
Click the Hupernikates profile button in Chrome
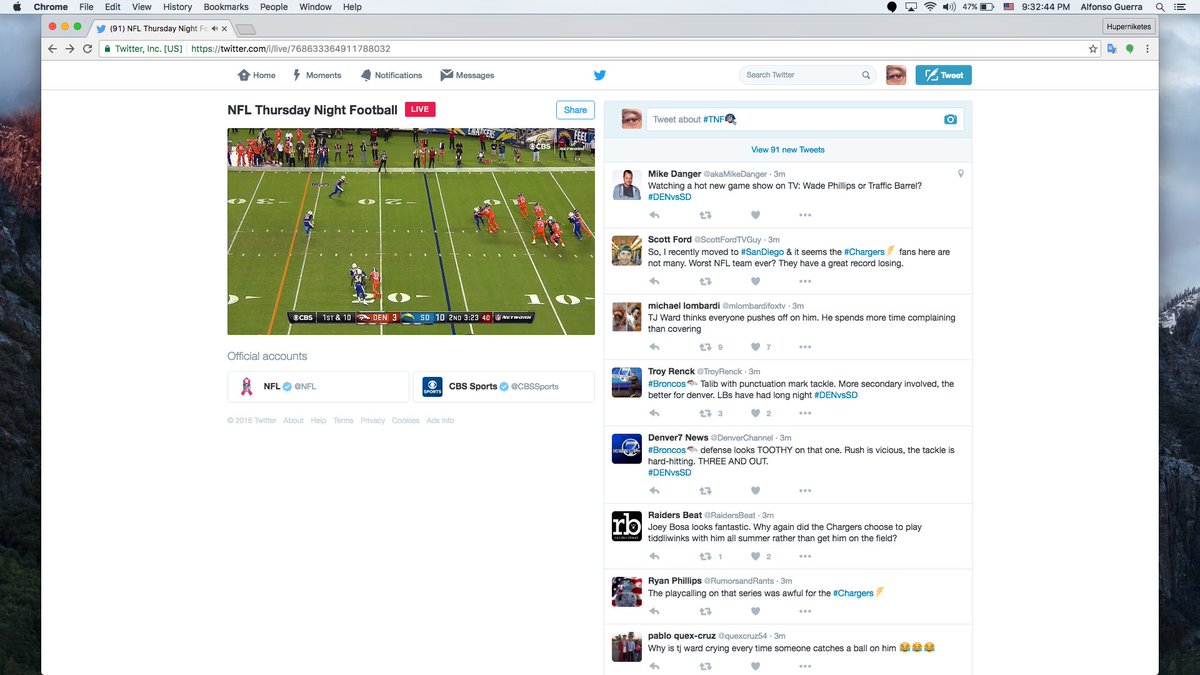click(1129, 27)
